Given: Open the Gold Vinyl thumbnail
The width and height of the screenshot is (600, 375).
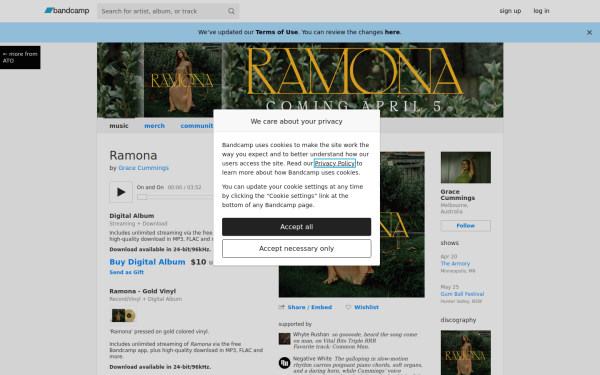Looking at the screenshot, I should 123,315.
